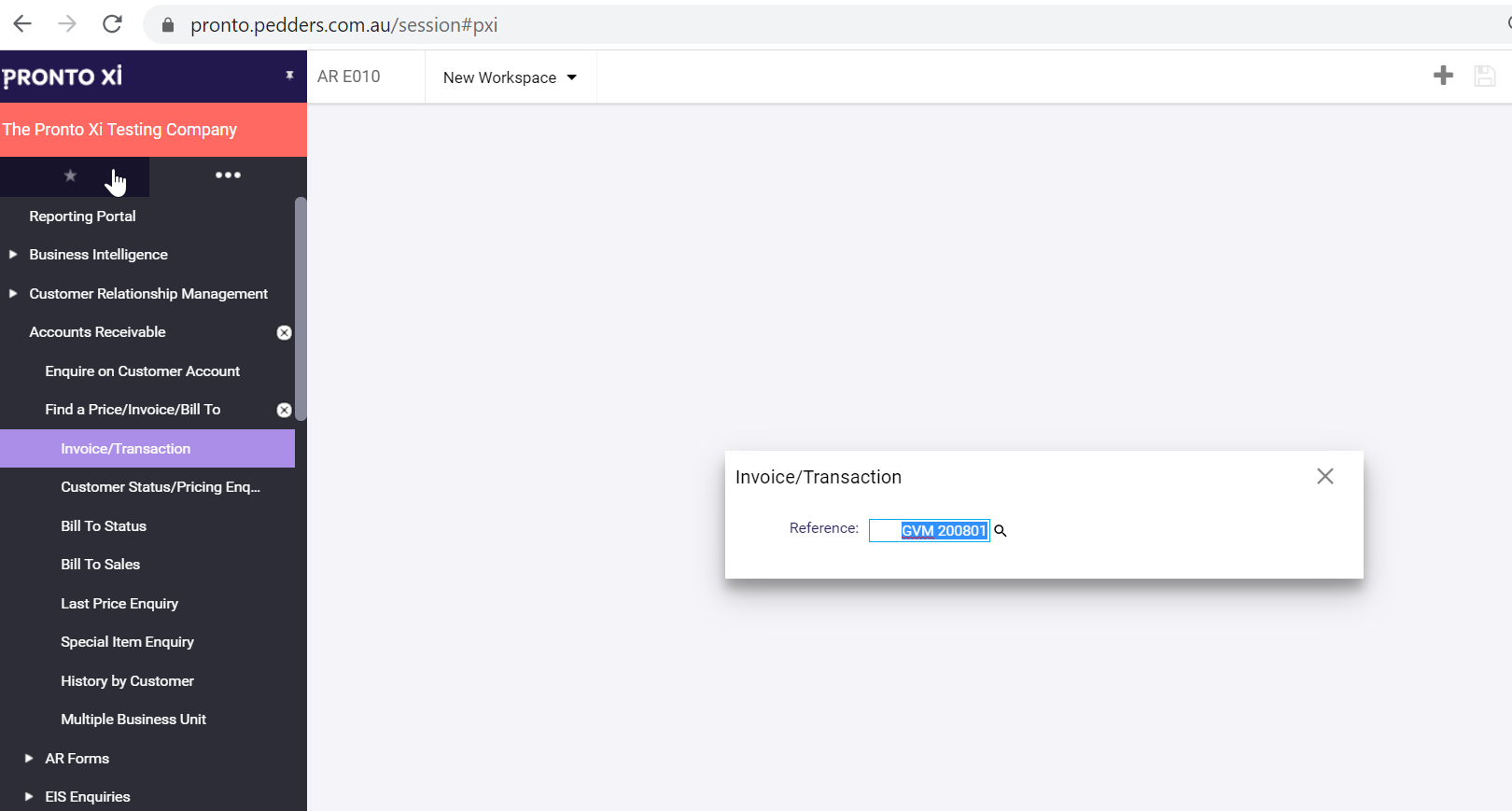This screenshot has width=1512, height=811.
Task: Collapse Accounts Receivable with X icon
Action: (x=285, y=333)
